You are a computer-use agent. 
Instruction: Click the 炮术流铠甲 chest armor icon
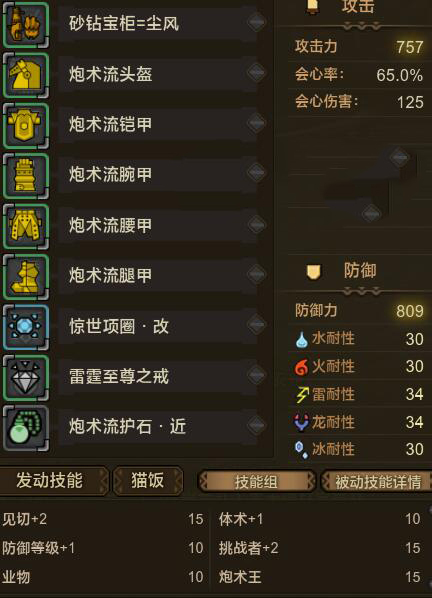coord(26,125)
